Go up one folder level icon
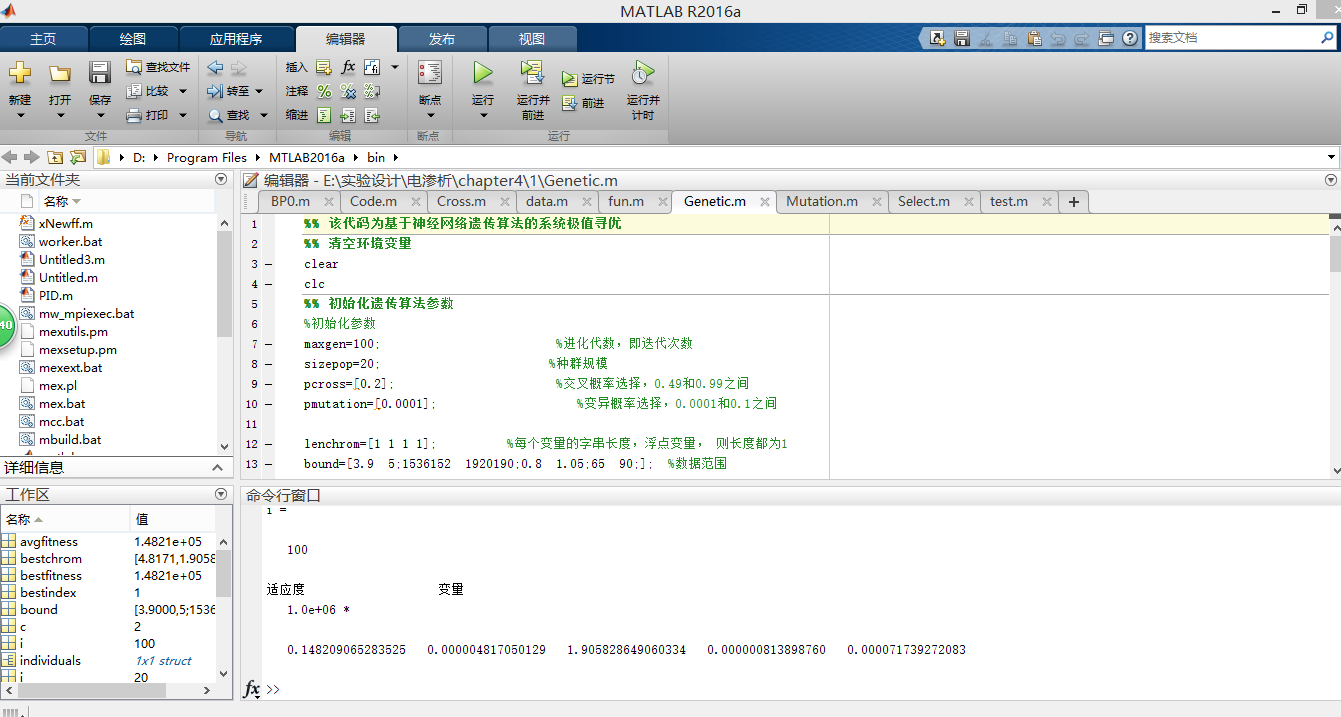1341x717 pixels. point(54,157)
